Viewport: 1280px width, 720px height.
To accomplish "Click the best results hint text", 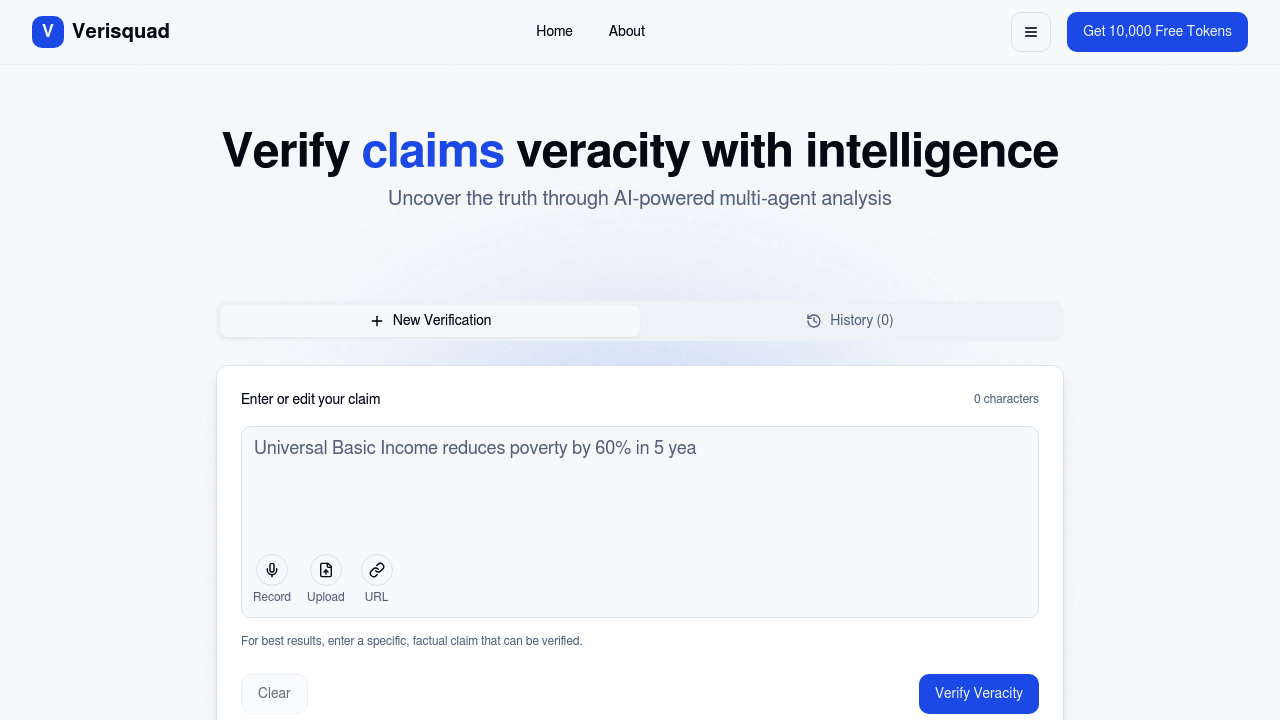I will (411, 641).
